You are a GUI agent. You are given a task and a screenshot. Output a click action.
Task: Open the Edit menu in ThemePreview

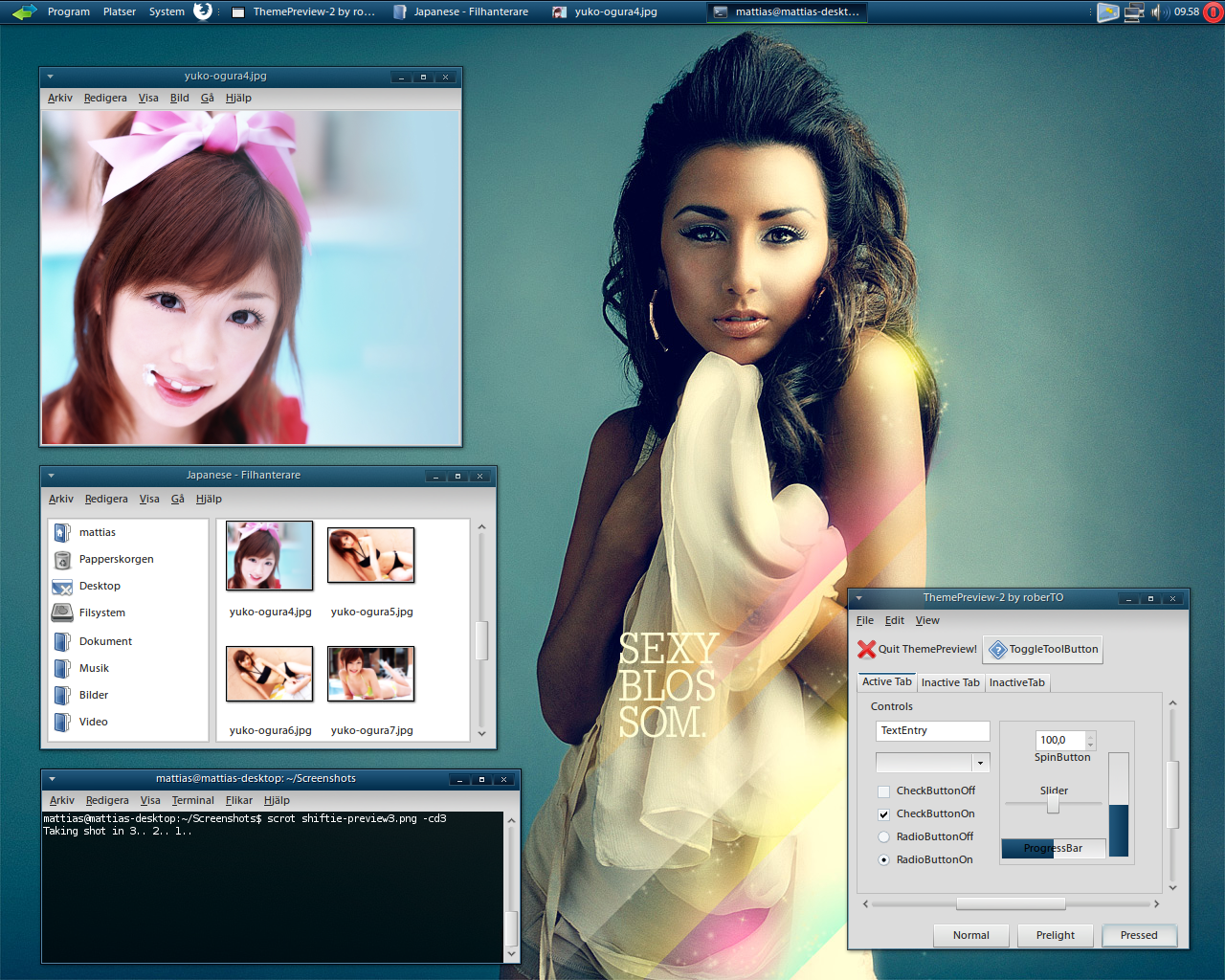(895, 621)
